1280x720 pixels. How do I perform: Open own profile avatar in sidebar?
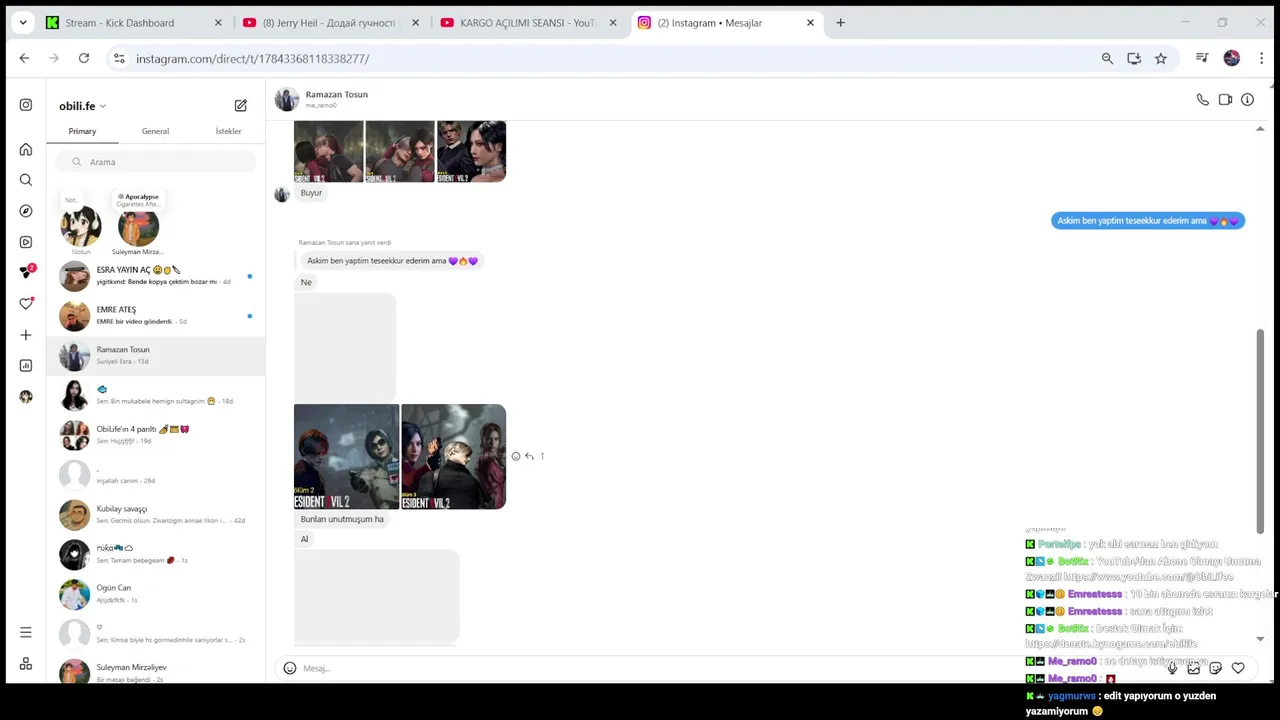(x=26, y=397)
